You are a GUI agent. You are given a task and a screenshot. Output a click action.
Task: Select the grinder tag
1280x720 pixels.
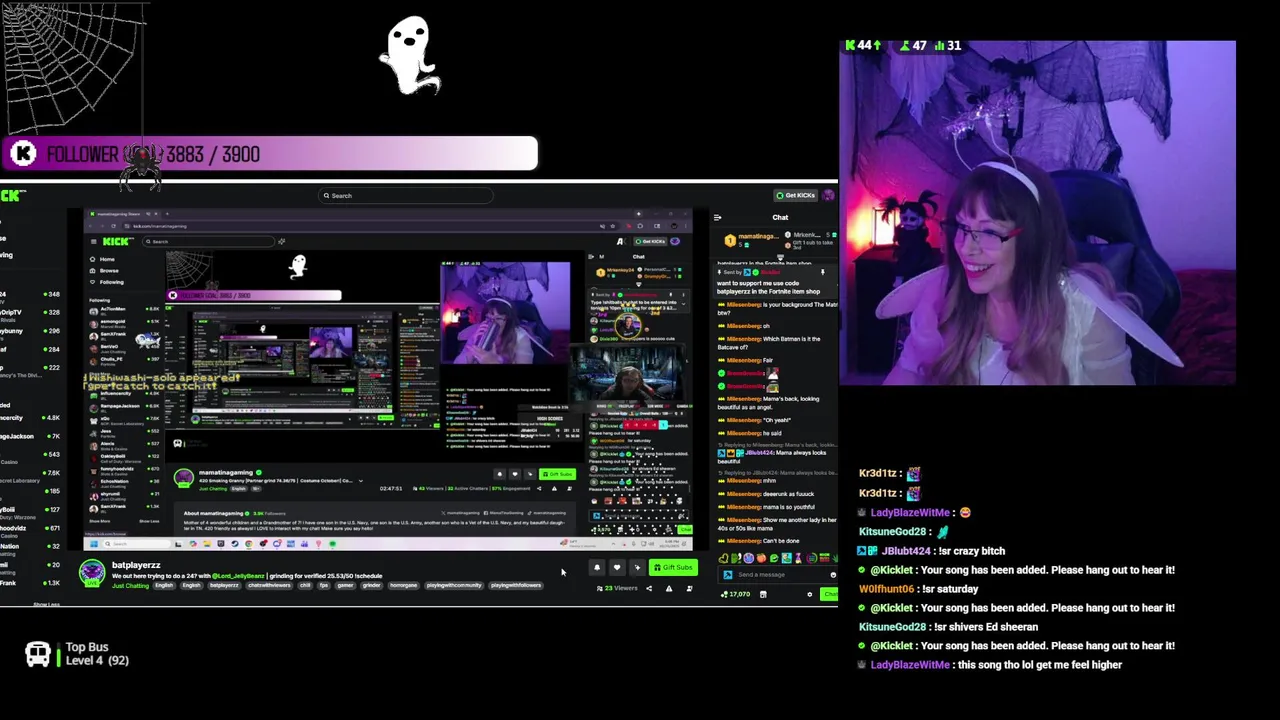tap(371, 585)
